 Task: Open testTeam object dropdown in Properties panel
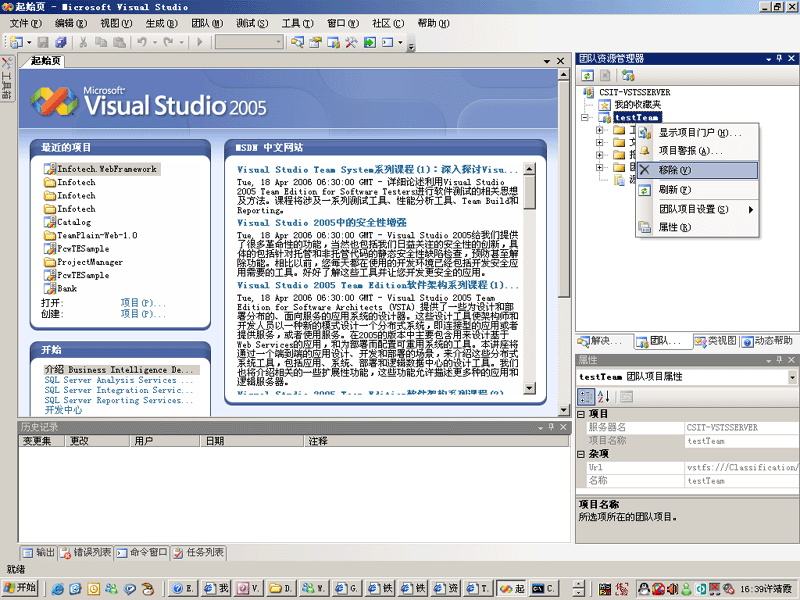(x=792, y=377)
